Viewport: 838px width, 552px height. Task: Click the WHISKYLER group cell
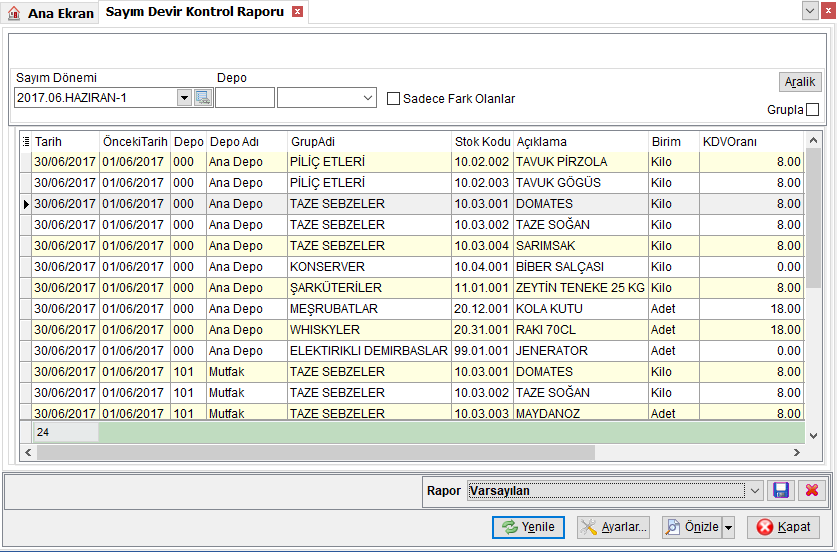369,330
